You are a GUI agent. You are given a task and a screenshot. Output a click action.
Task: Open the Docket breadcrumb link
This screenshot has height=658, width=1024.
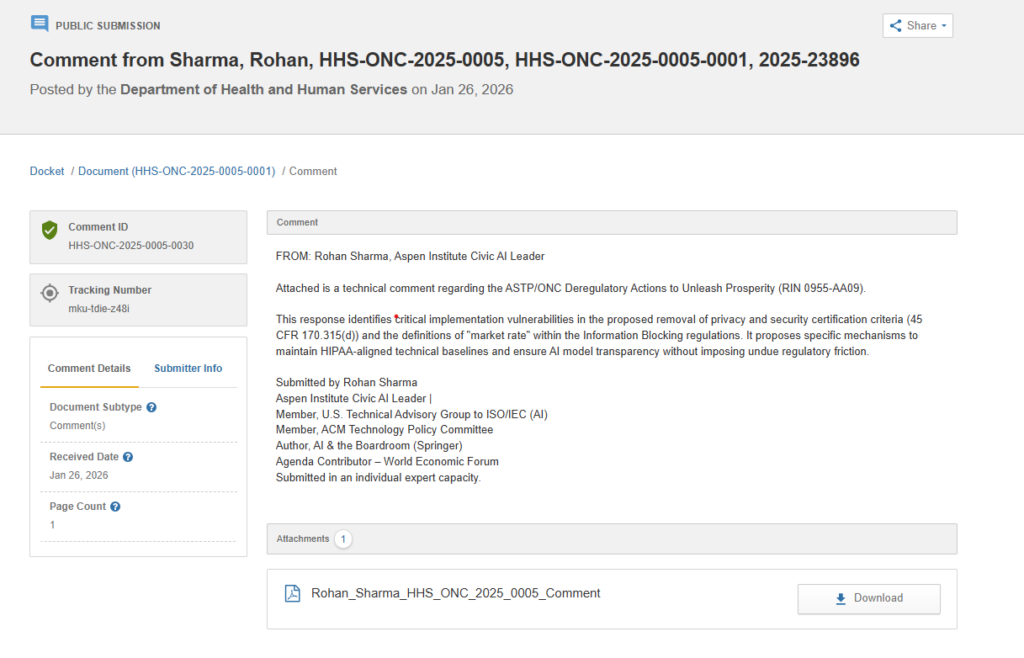[x=46, y=171]
